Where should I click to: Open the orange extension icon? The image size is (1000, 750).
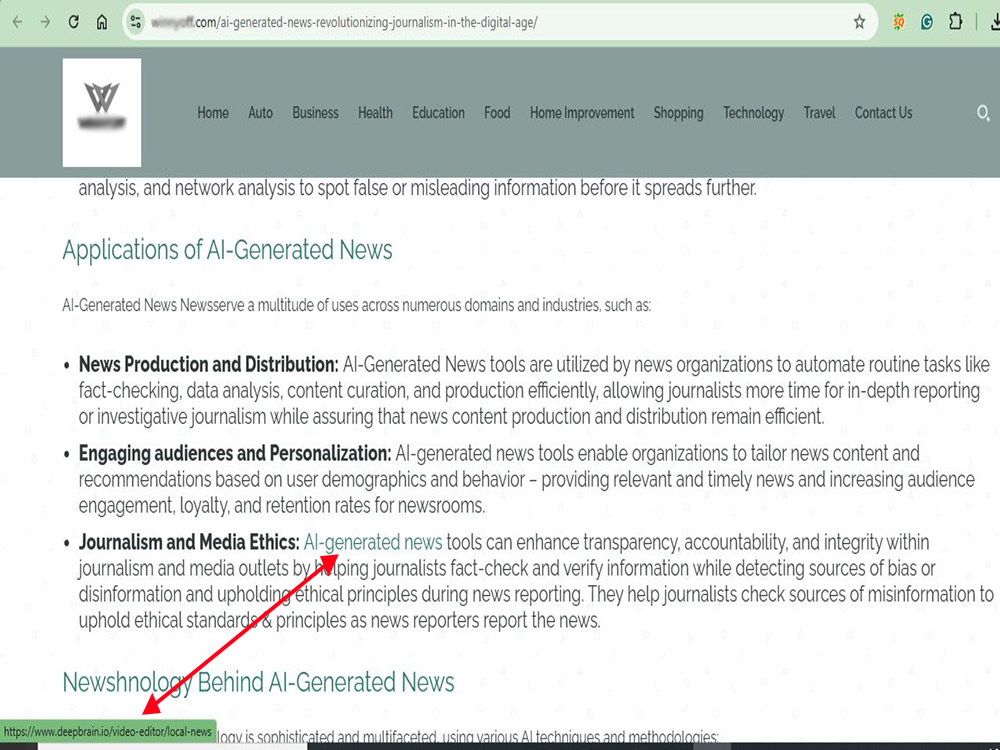click(899, 22)
